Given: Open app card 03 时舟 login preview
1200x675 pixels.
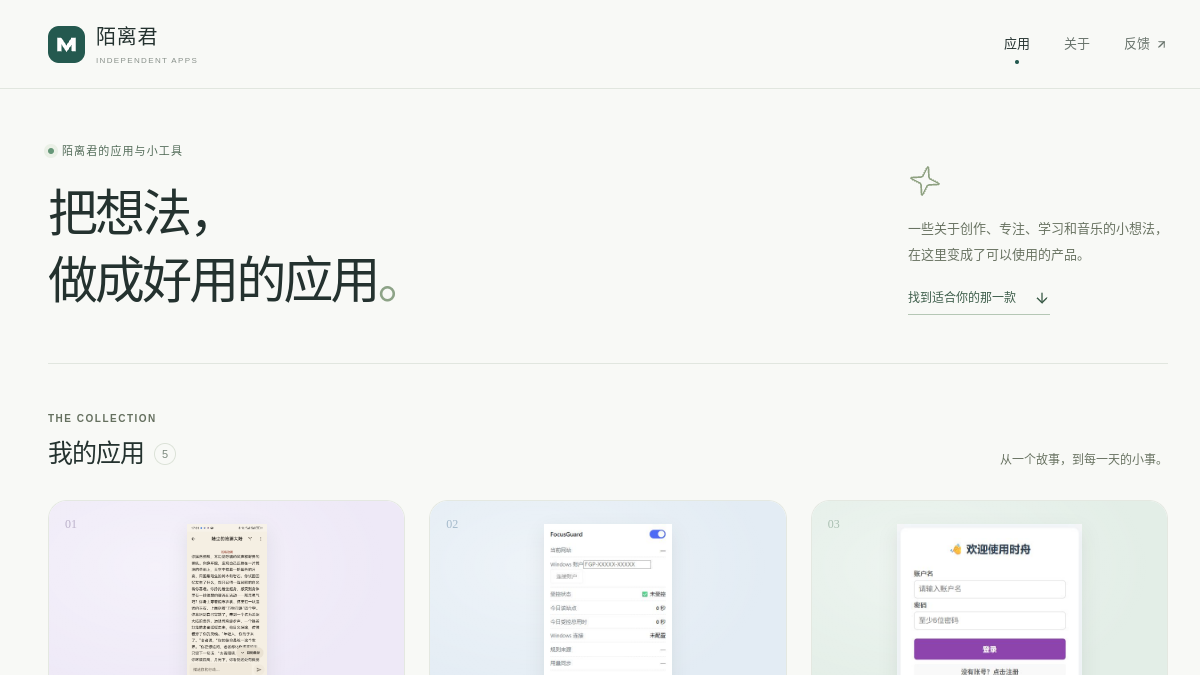Looking at the screenshot, I should [990, 599].
